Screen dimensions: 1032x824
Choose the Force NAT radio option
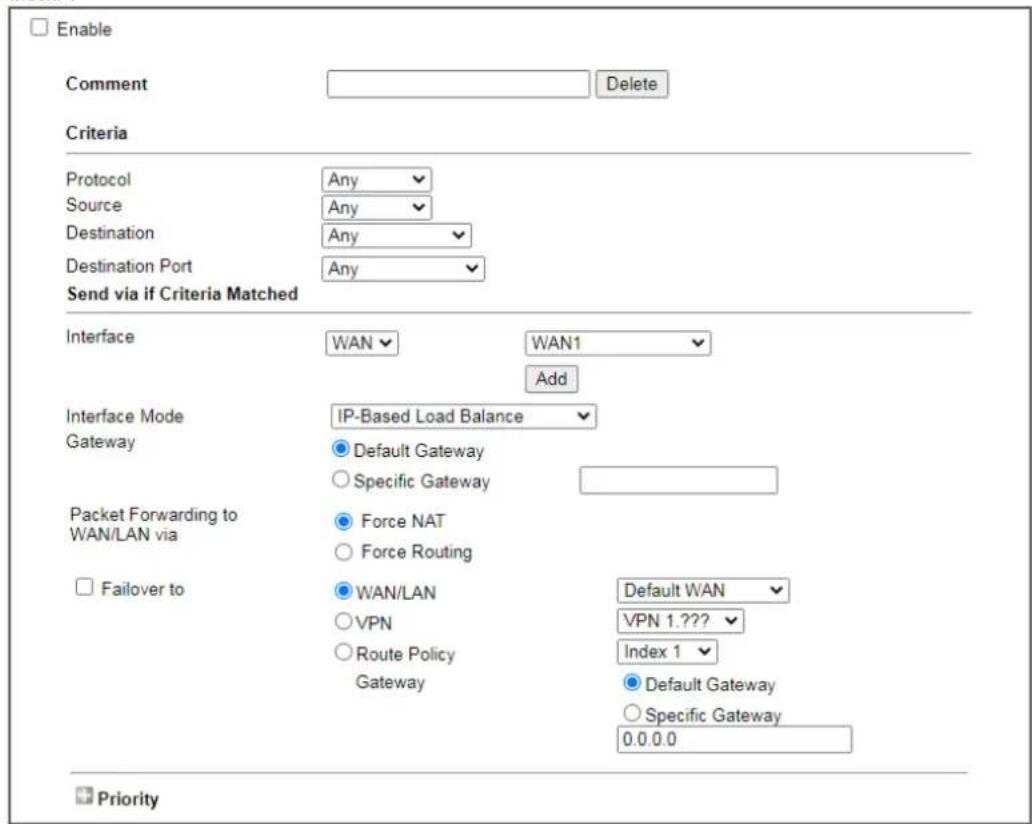[x=344, y=522]
